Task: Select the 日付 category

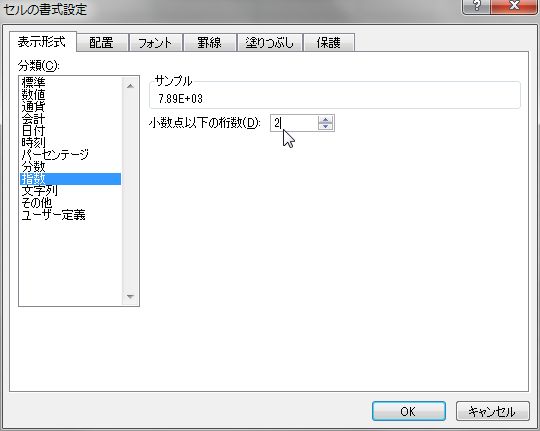Action: [71, 131]
